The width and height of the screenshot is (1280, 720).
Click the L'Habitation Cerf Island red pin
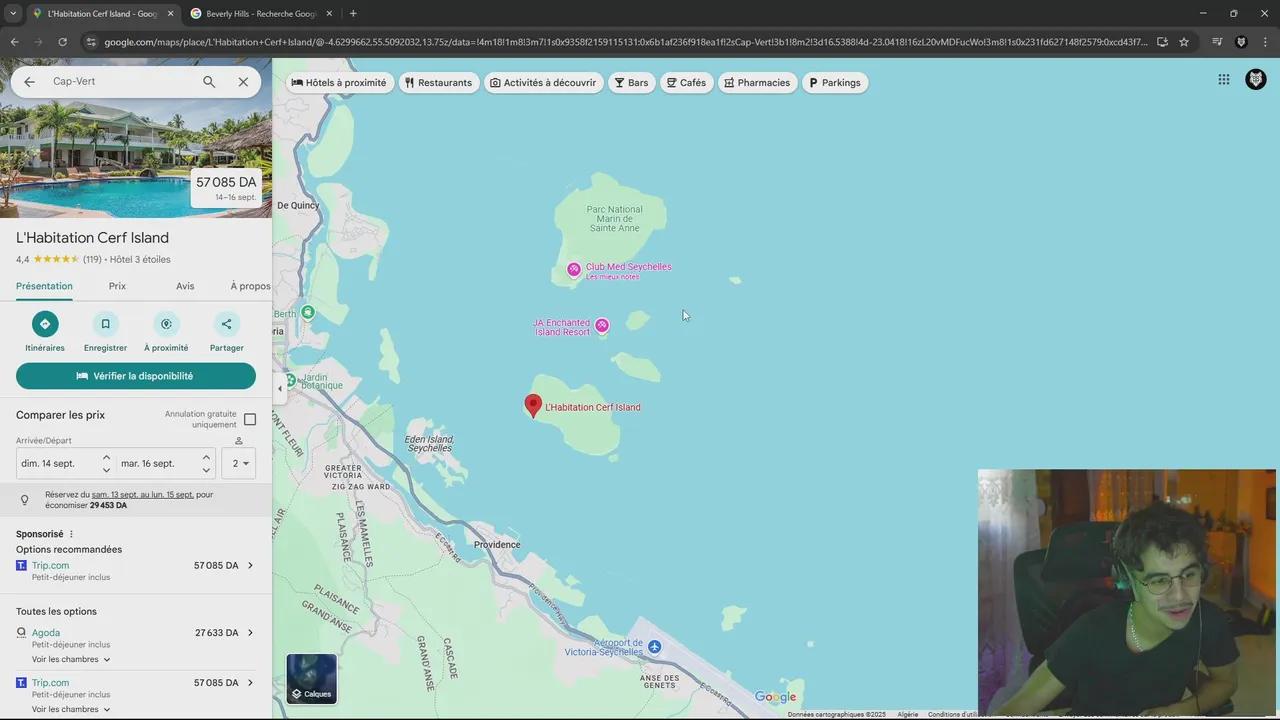tap(533, 405)
